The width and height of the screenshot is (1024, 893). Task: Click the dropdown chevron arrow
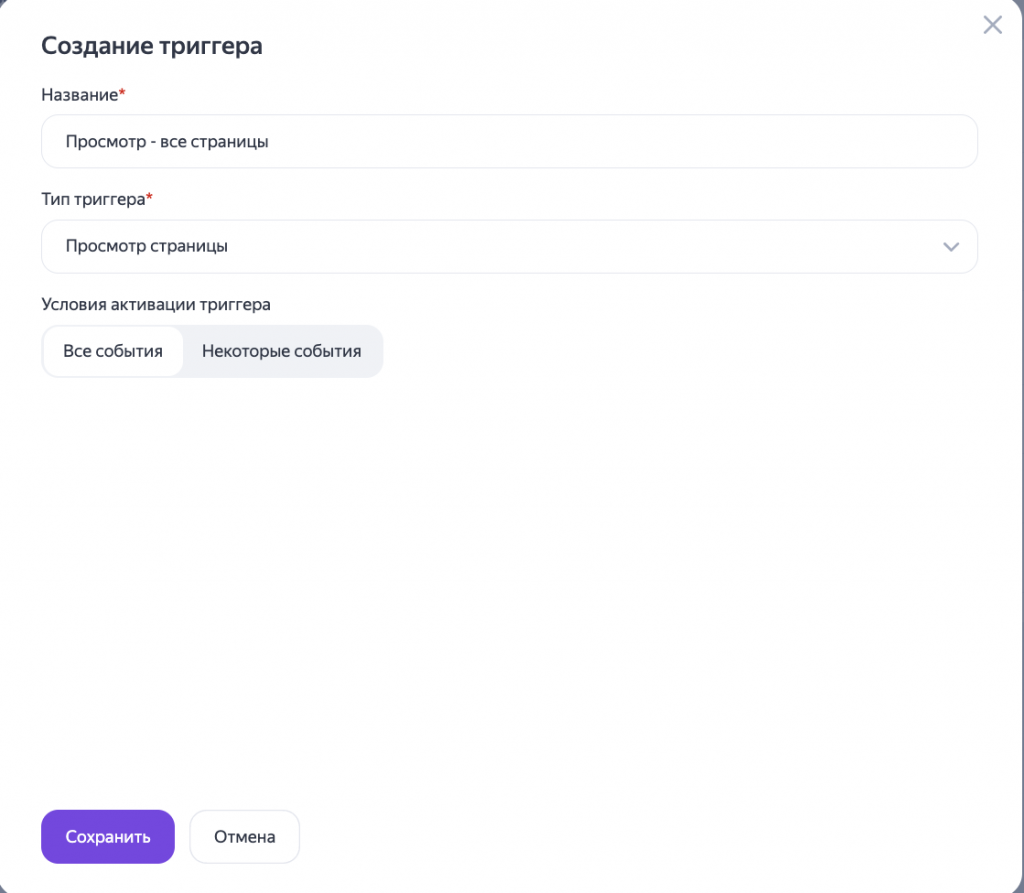(x=949, y=246)
